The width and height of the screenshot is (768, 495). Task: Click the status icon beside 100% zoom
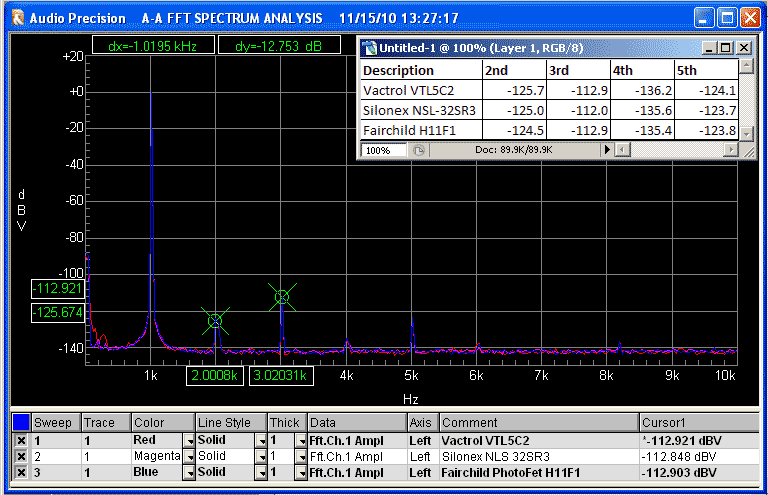click(418, 150)
